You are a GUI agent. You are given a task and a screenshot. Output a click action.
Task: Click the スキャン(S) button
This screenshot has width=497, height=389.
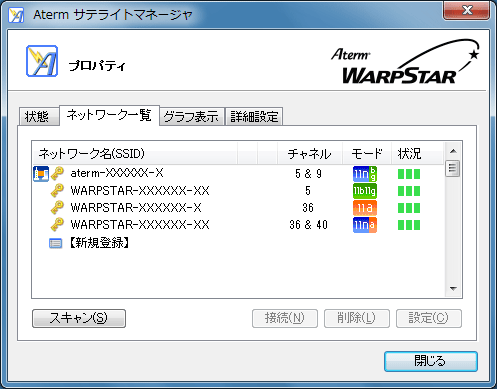point(79,318)
